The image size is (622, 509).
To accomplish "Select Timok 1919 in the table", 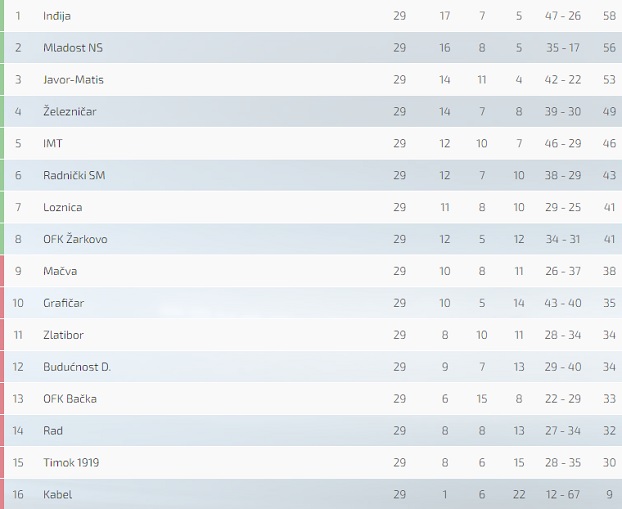I will coord(71,463).
